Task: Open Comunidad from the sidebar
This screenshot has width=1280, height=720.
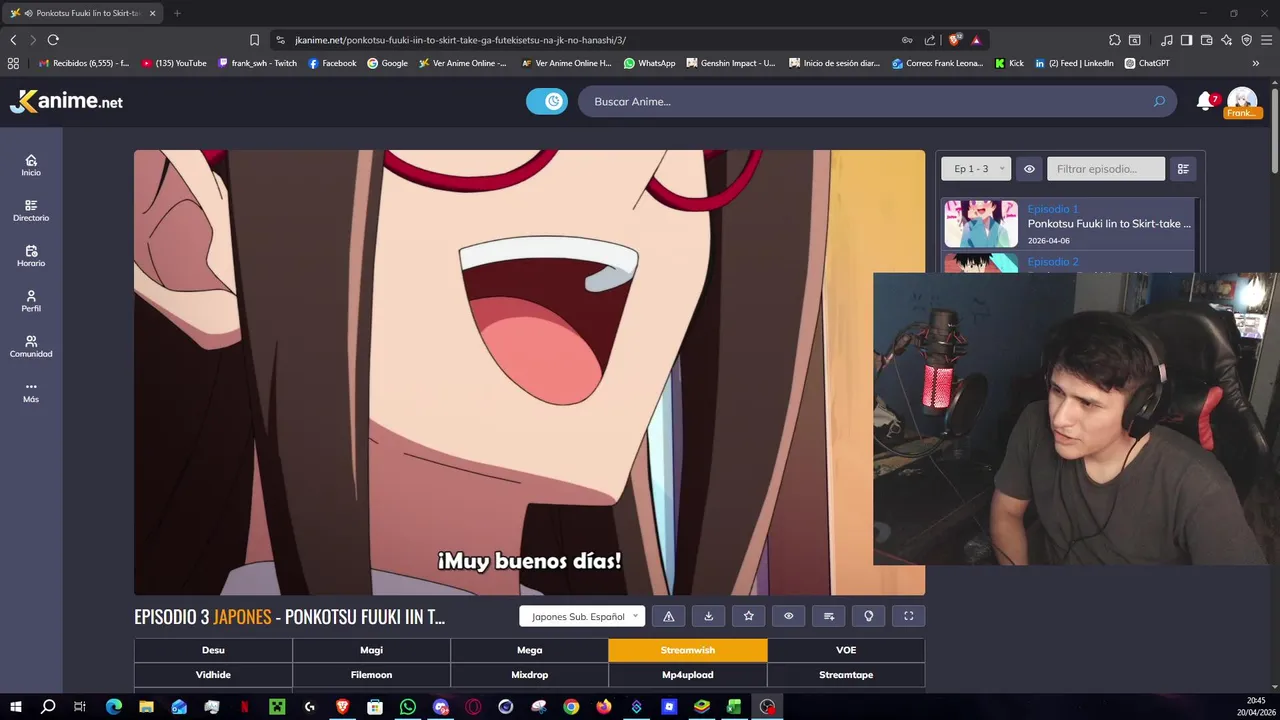Action: tap(31, 347)
